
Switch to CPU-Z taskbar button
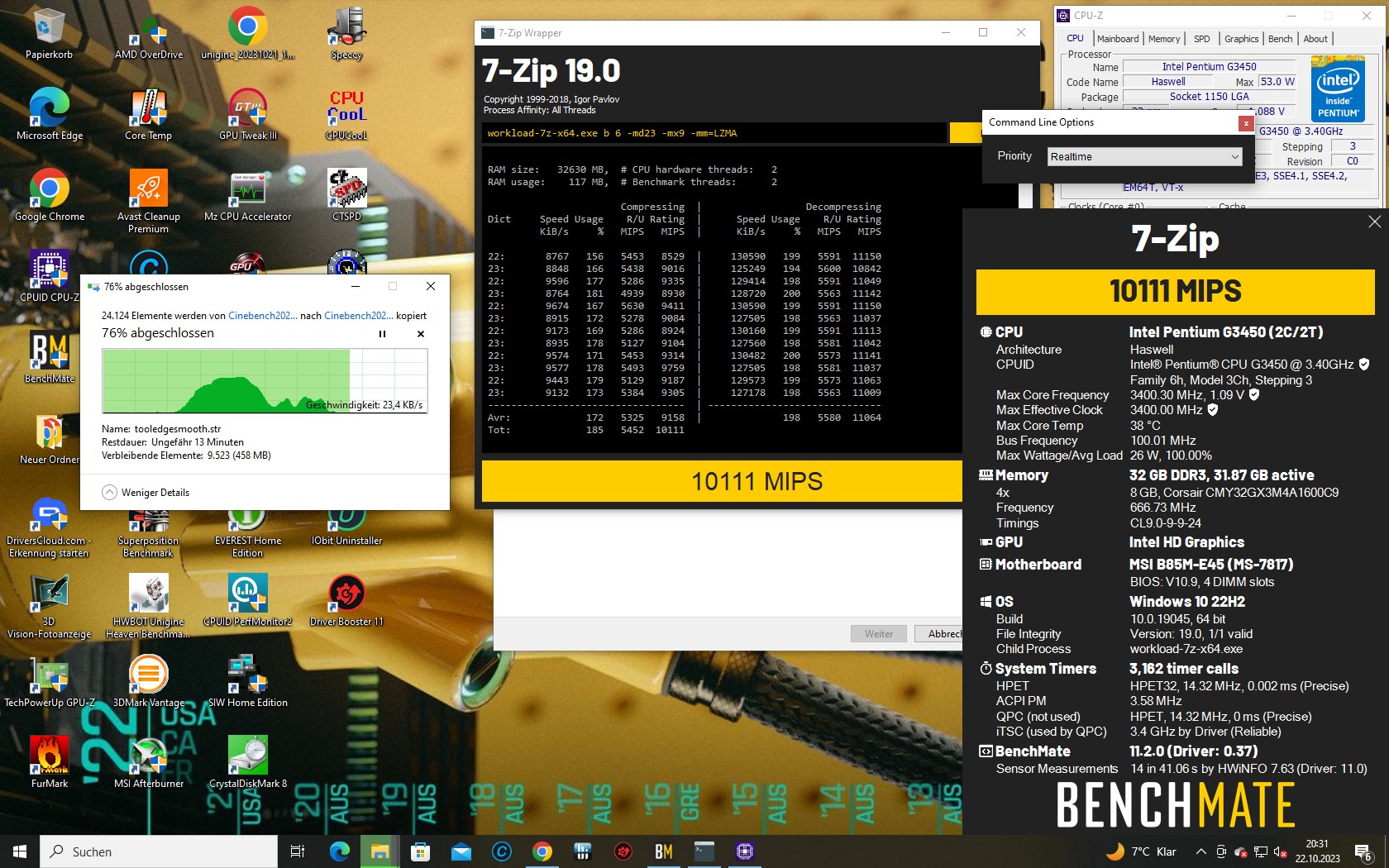[x=744, y=851]
